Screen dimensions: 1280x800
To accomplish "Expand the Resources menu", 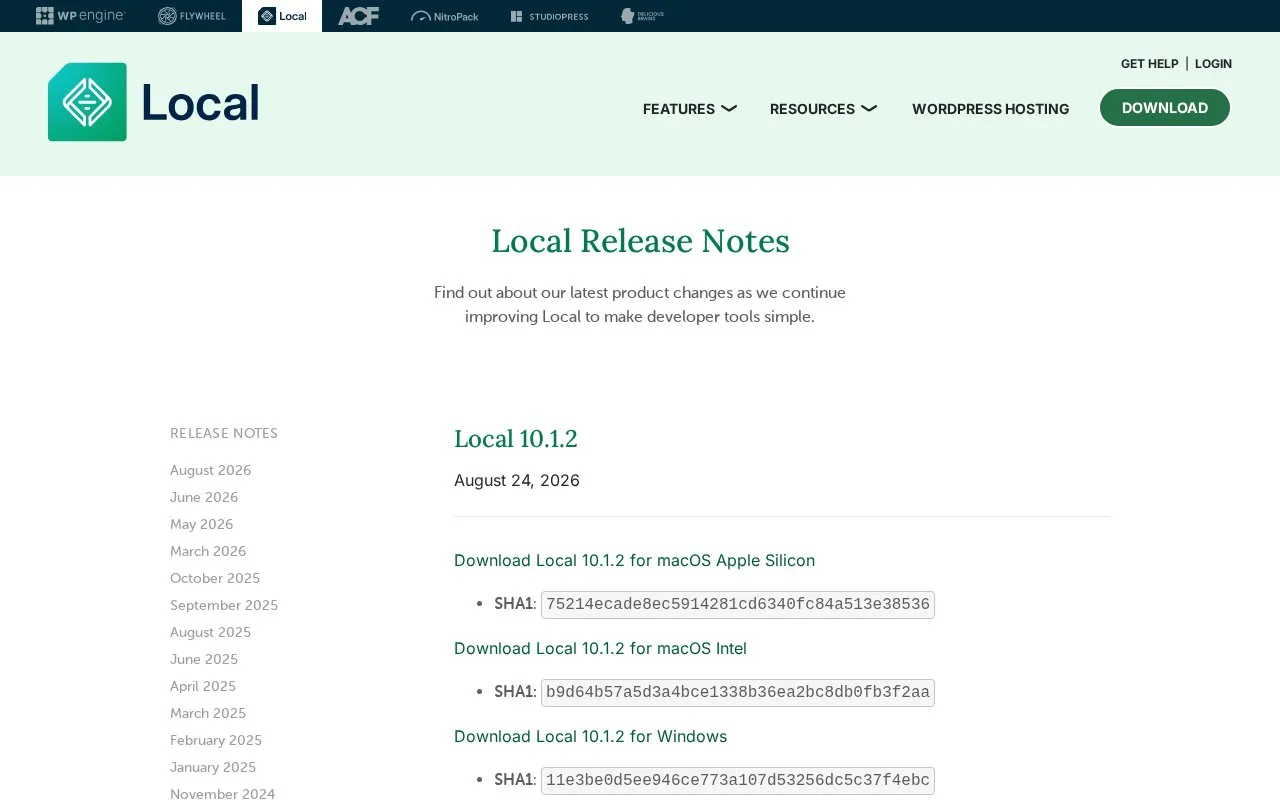I will point(823,109).
